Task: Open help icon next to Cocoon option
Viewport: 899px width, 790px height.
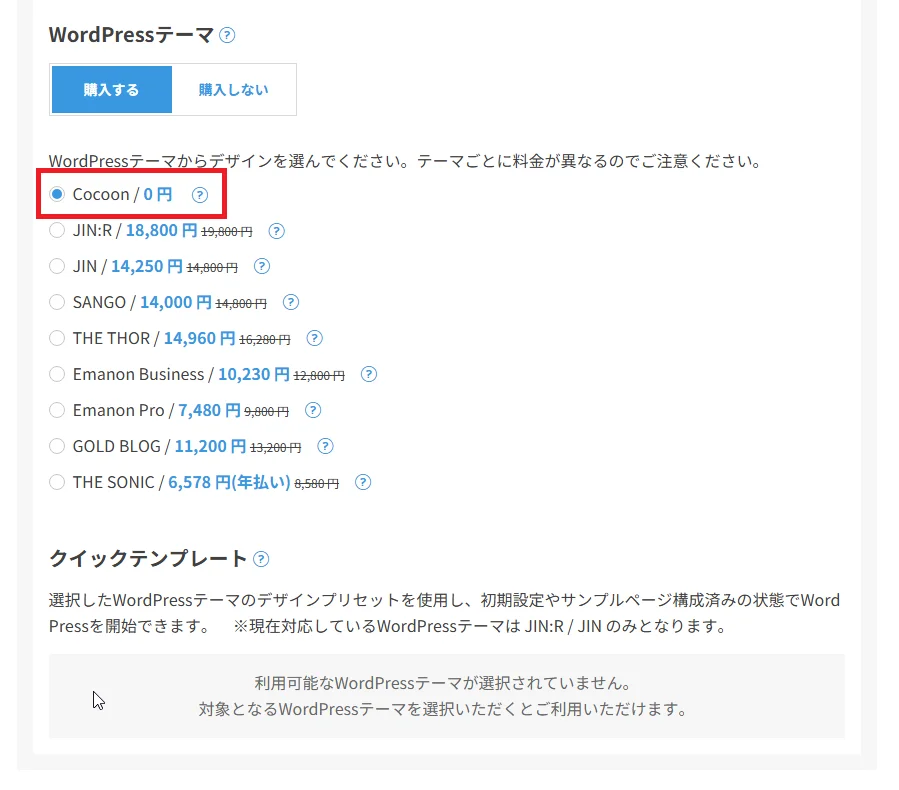Action: [x=200, y=195]
